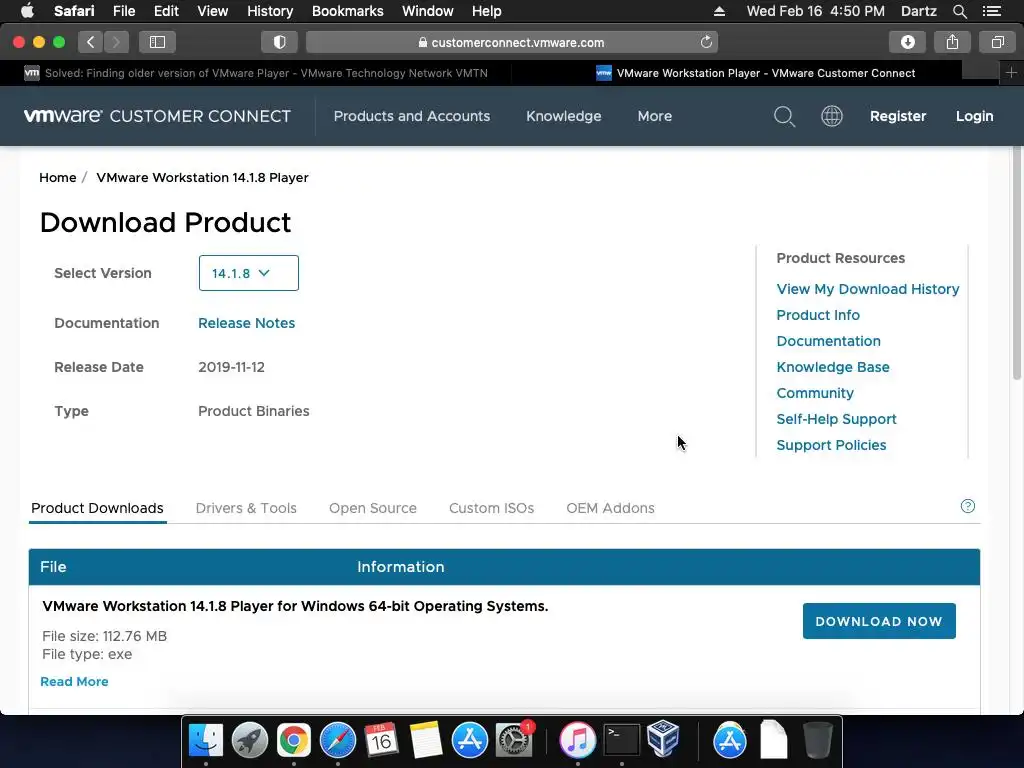
Task: Click Safari forward navigation arrow
Action: 116,42
